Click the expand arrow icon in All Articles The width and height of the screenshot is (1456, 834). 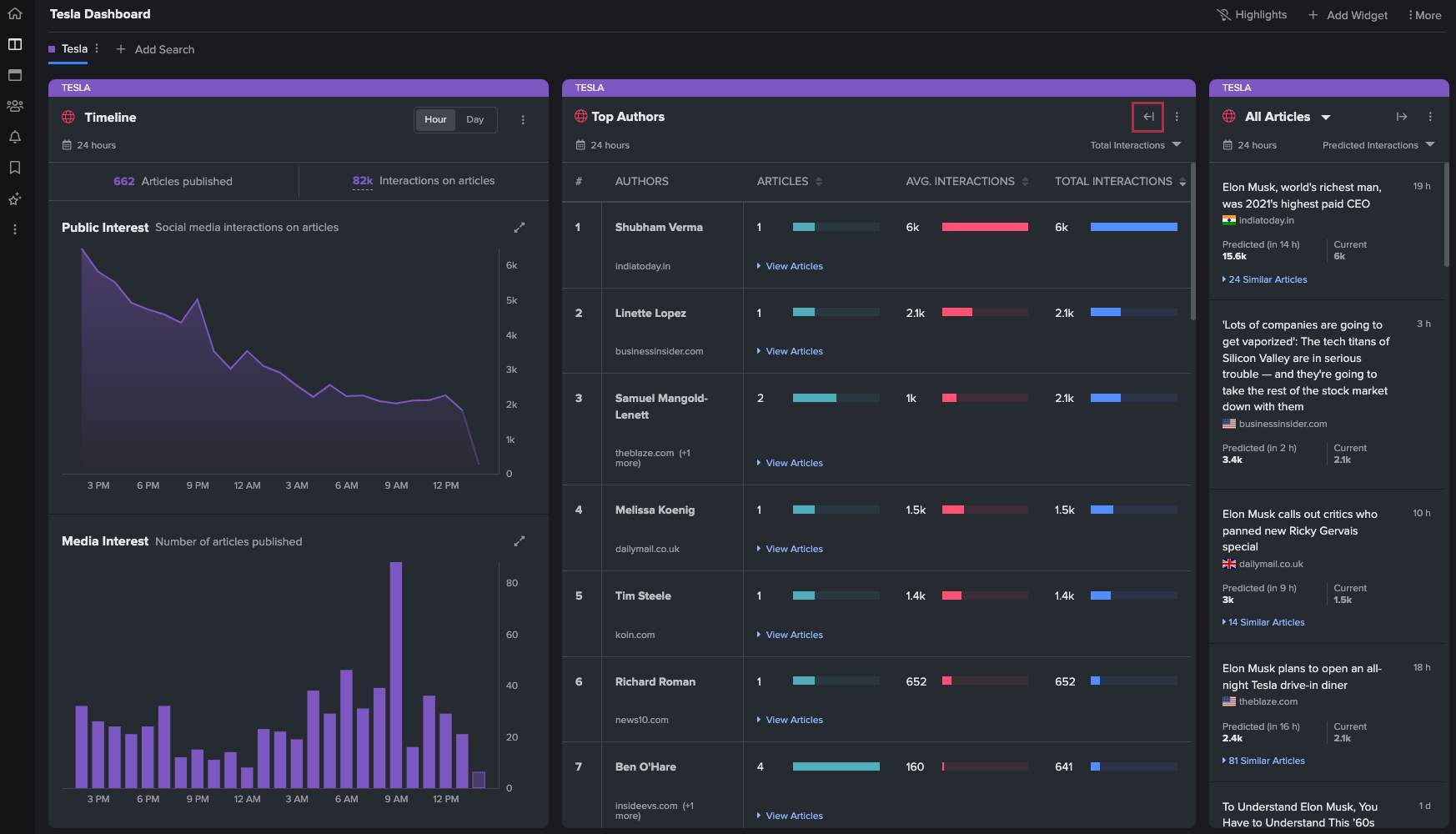pyautogui.click(x=1402, y=117)
